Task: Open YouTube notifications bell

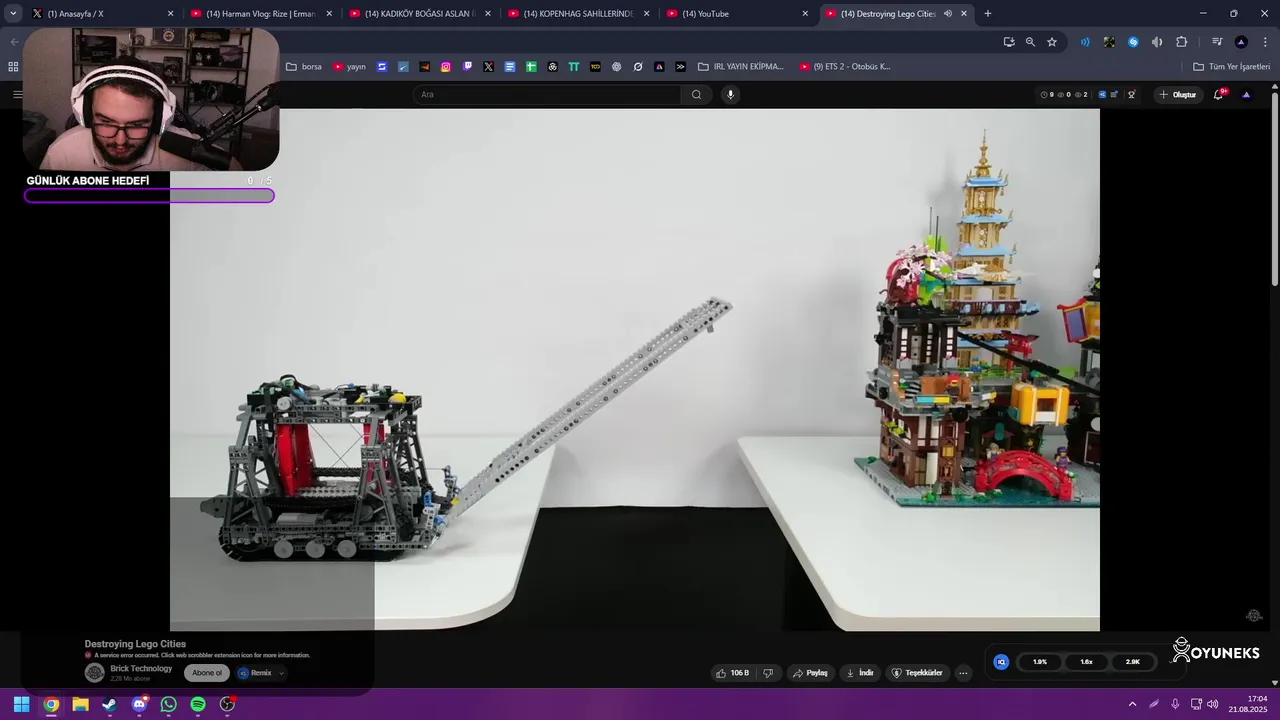Action: click(x=1218, y=95)
